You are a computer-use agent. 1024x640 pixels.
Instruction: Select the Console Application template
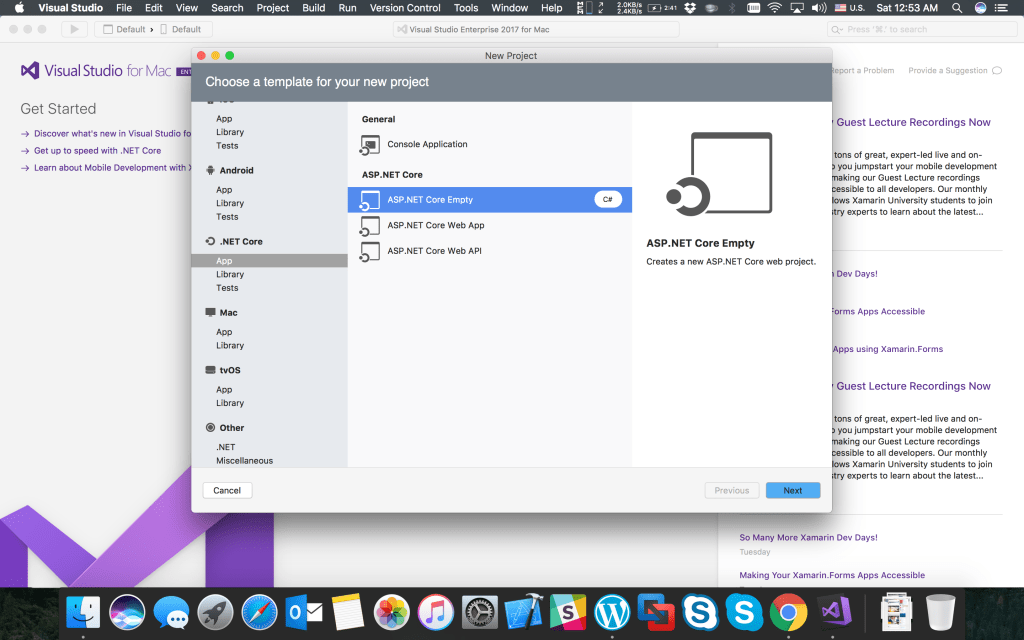tap(490, 144)
